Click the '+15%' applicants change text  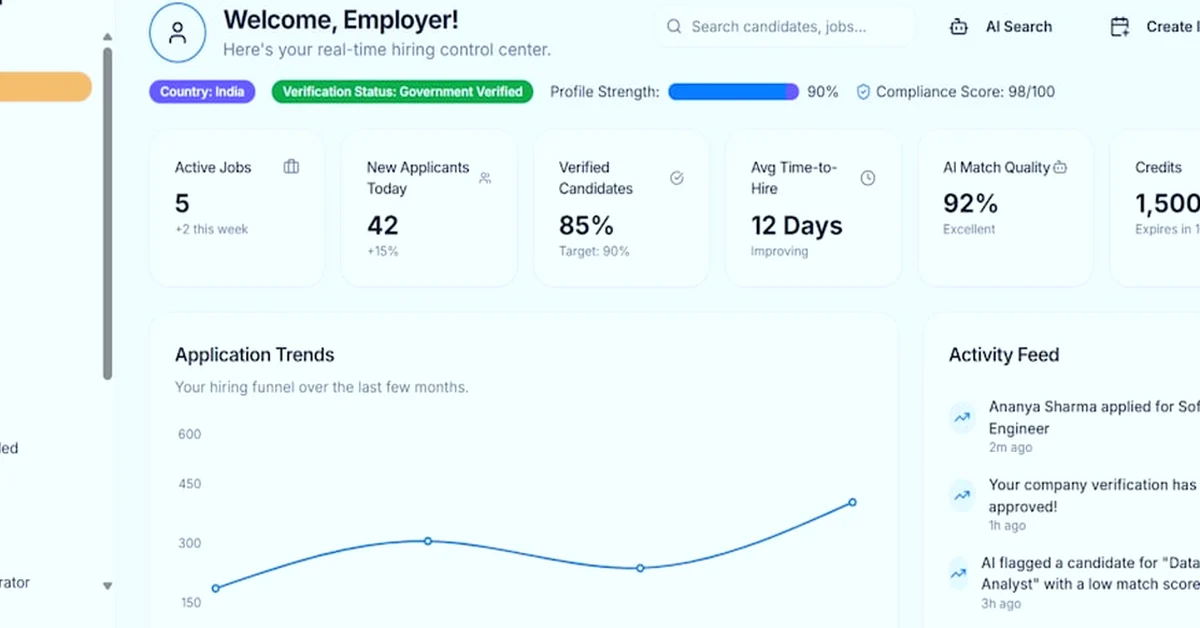[383, 251]
